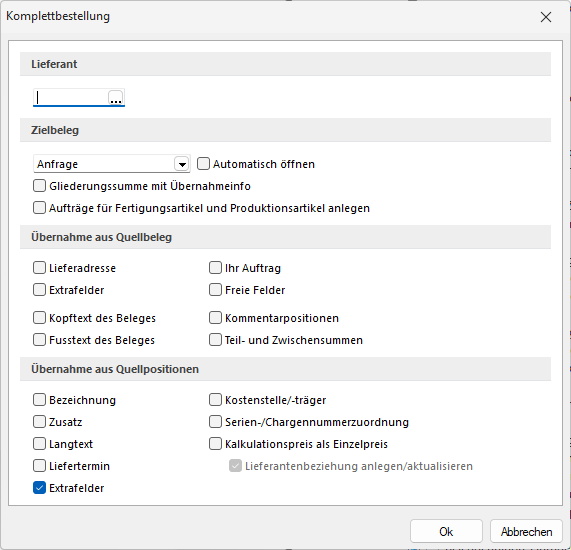
Task: Check Freie Felder
Action: coord(215,290)
